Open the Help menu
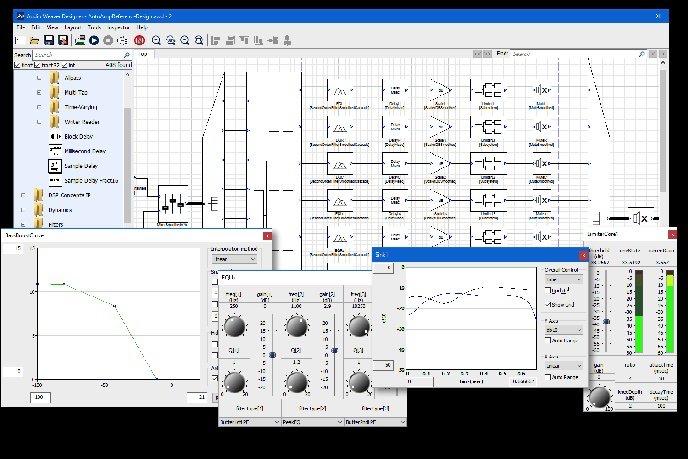The width and height of the screenshot is (688, 459). click(x=142, y=27)
